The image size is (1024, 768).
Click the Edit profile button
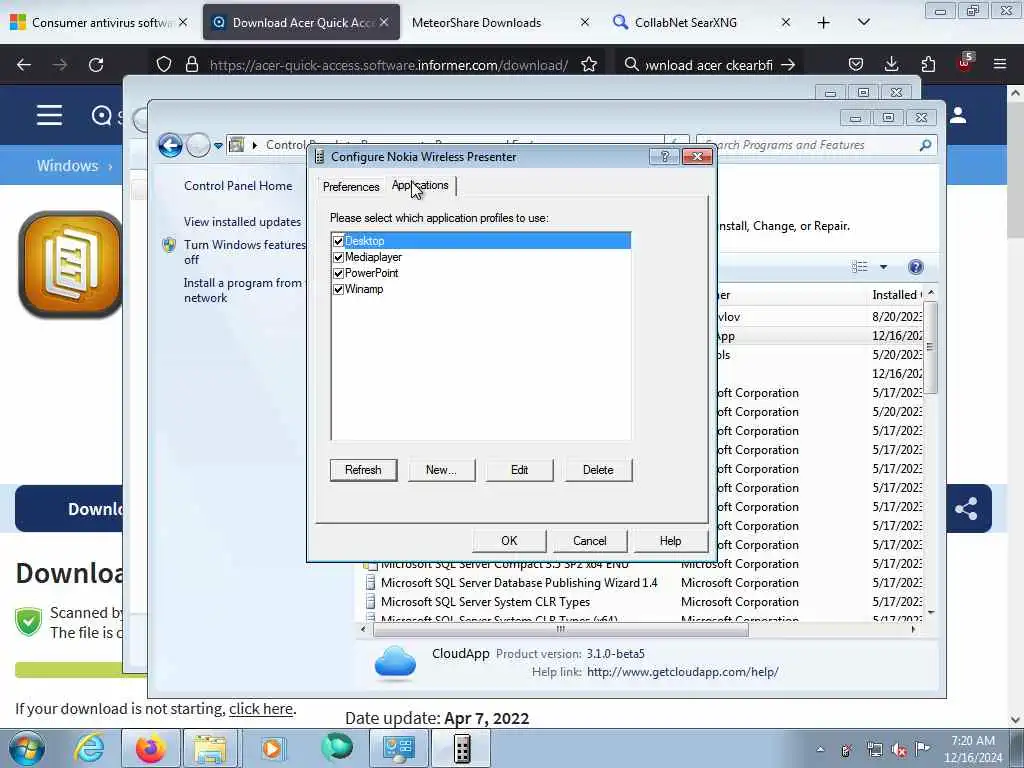[x=520, y=470]
